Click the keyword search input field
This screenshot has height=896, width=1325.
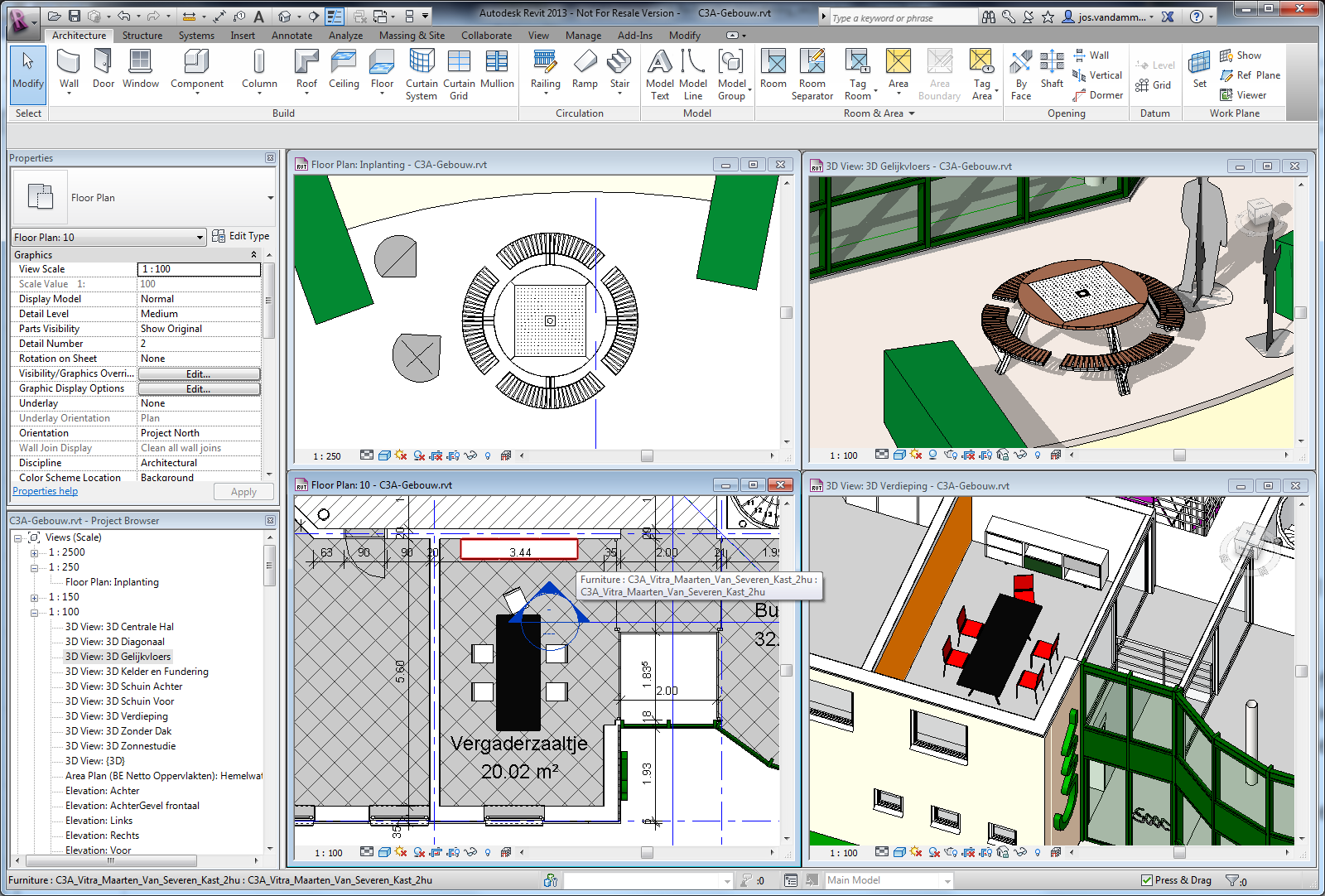(903, 17)
